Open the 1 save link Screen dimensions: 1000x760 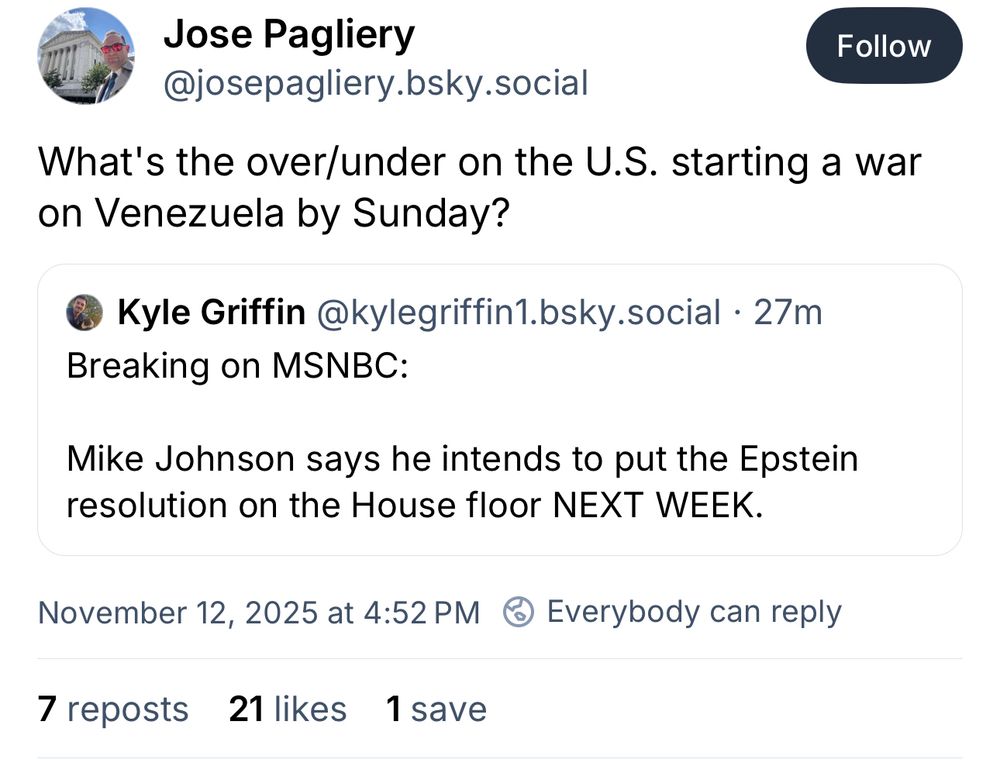437,709
